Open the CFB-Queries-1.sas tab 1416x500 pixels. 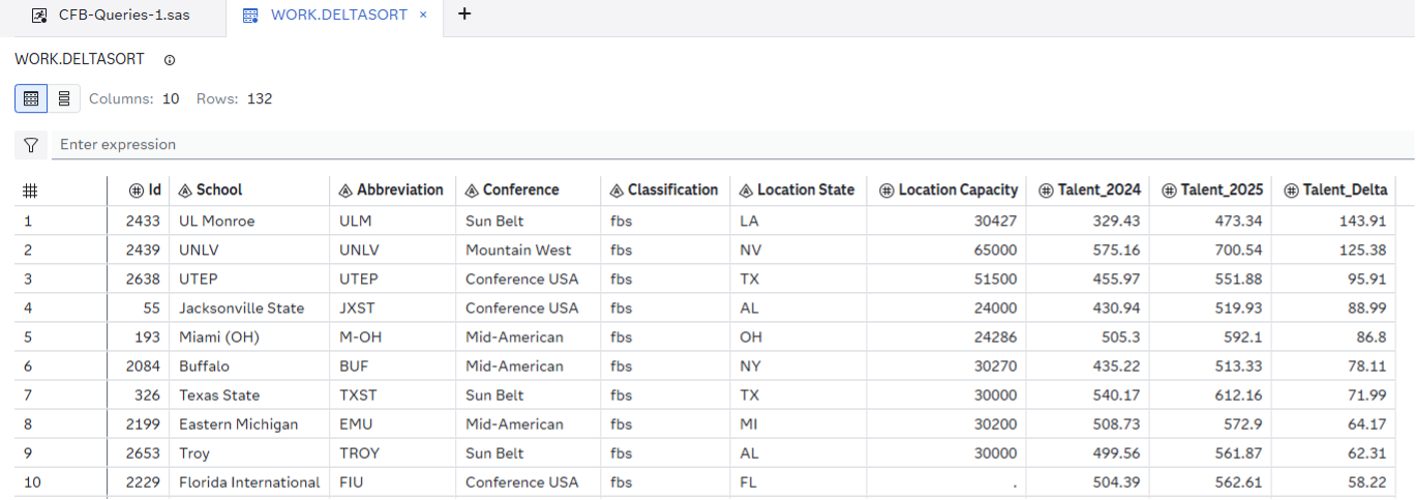124,15
